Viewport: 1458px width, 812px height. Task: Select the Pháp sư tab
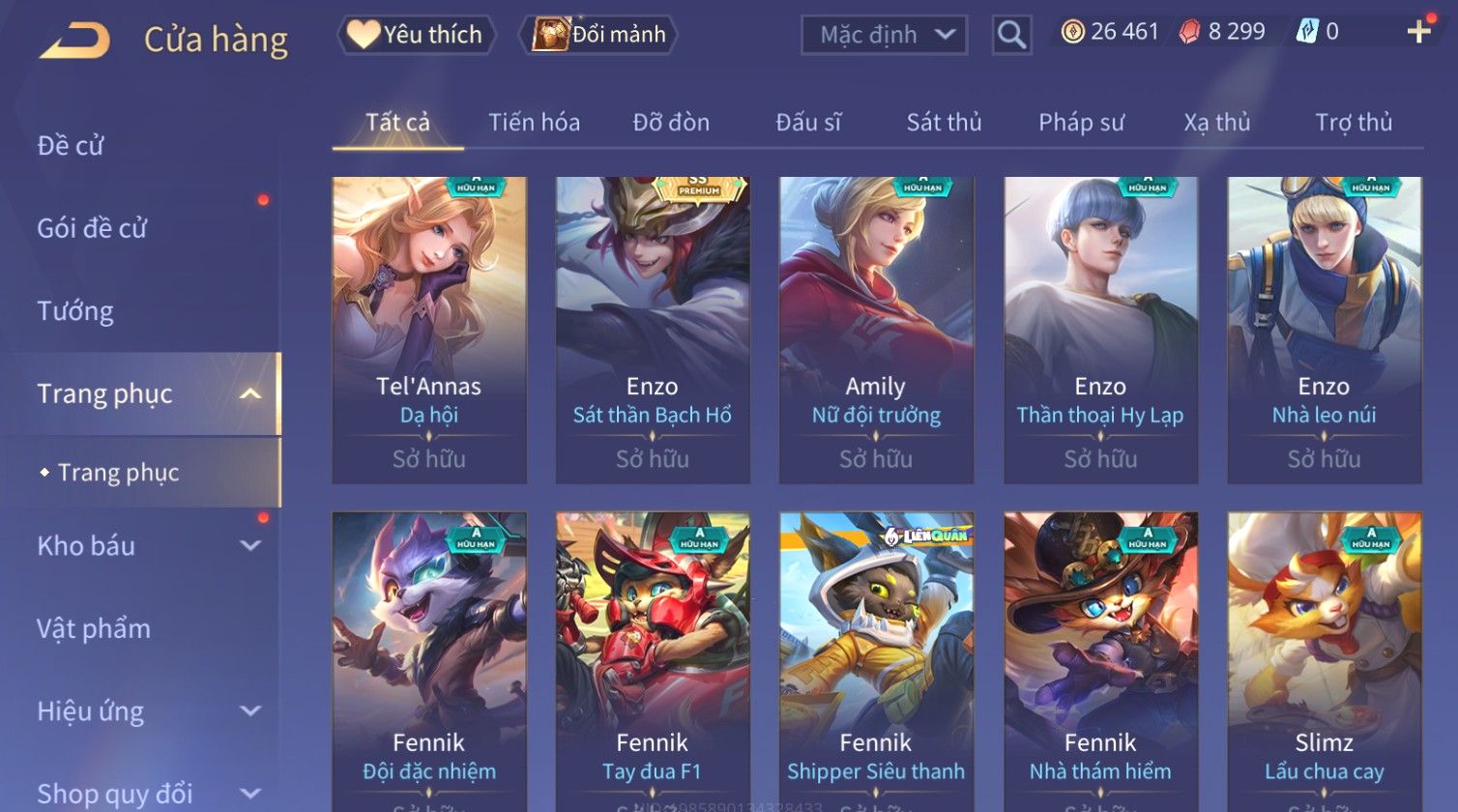1081,123
